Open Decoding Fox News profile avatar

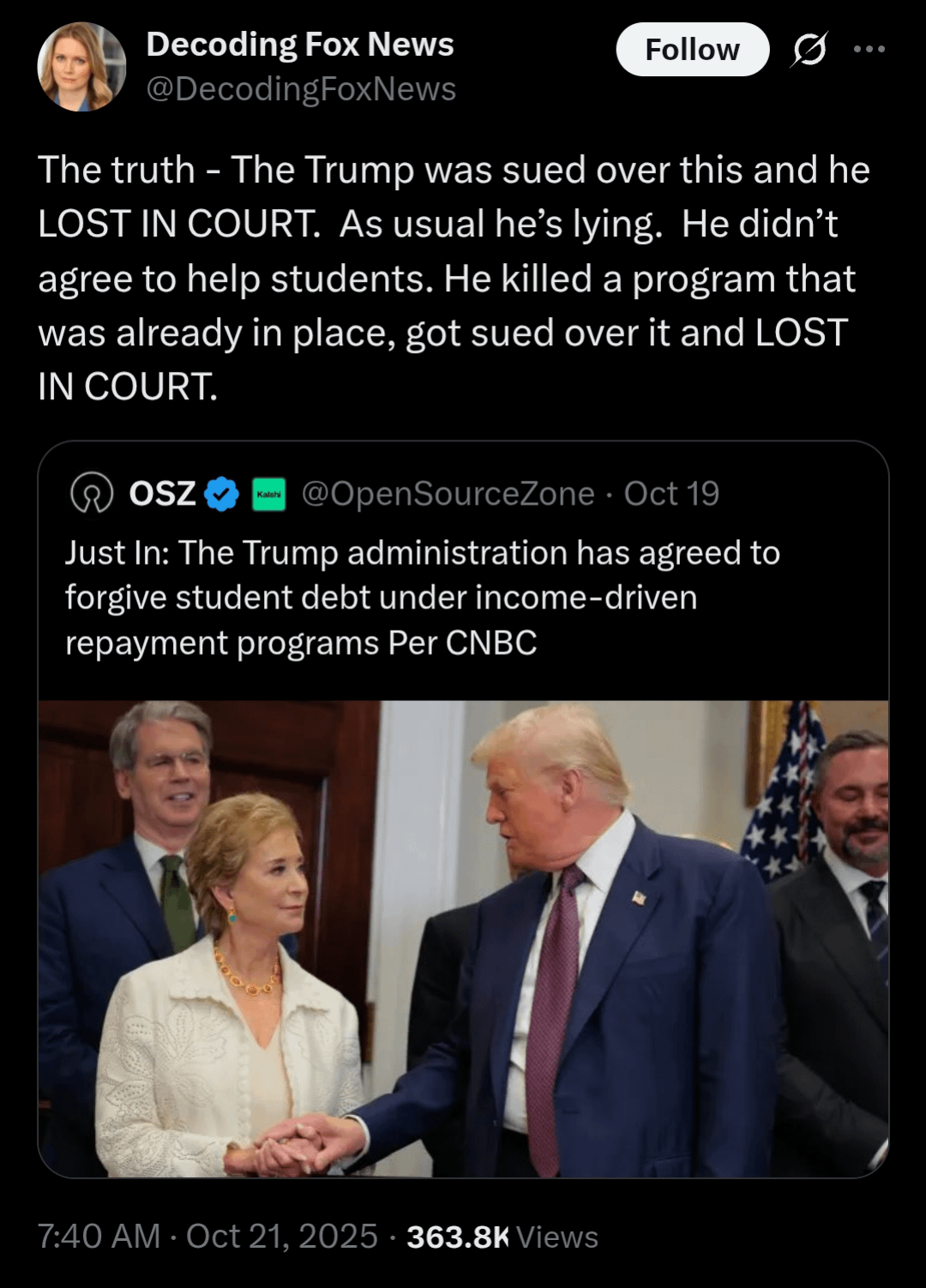[81, 67]
